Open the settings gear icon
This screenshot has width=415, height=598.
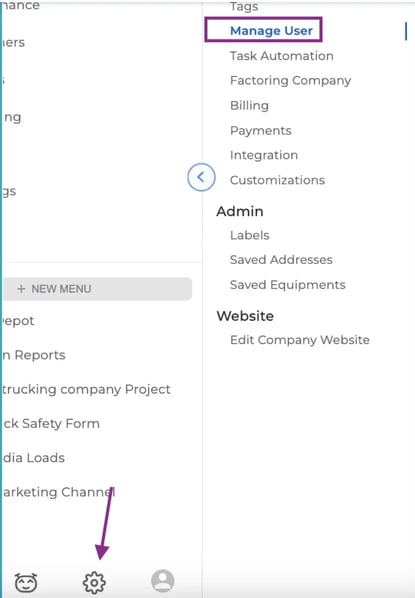94,582
